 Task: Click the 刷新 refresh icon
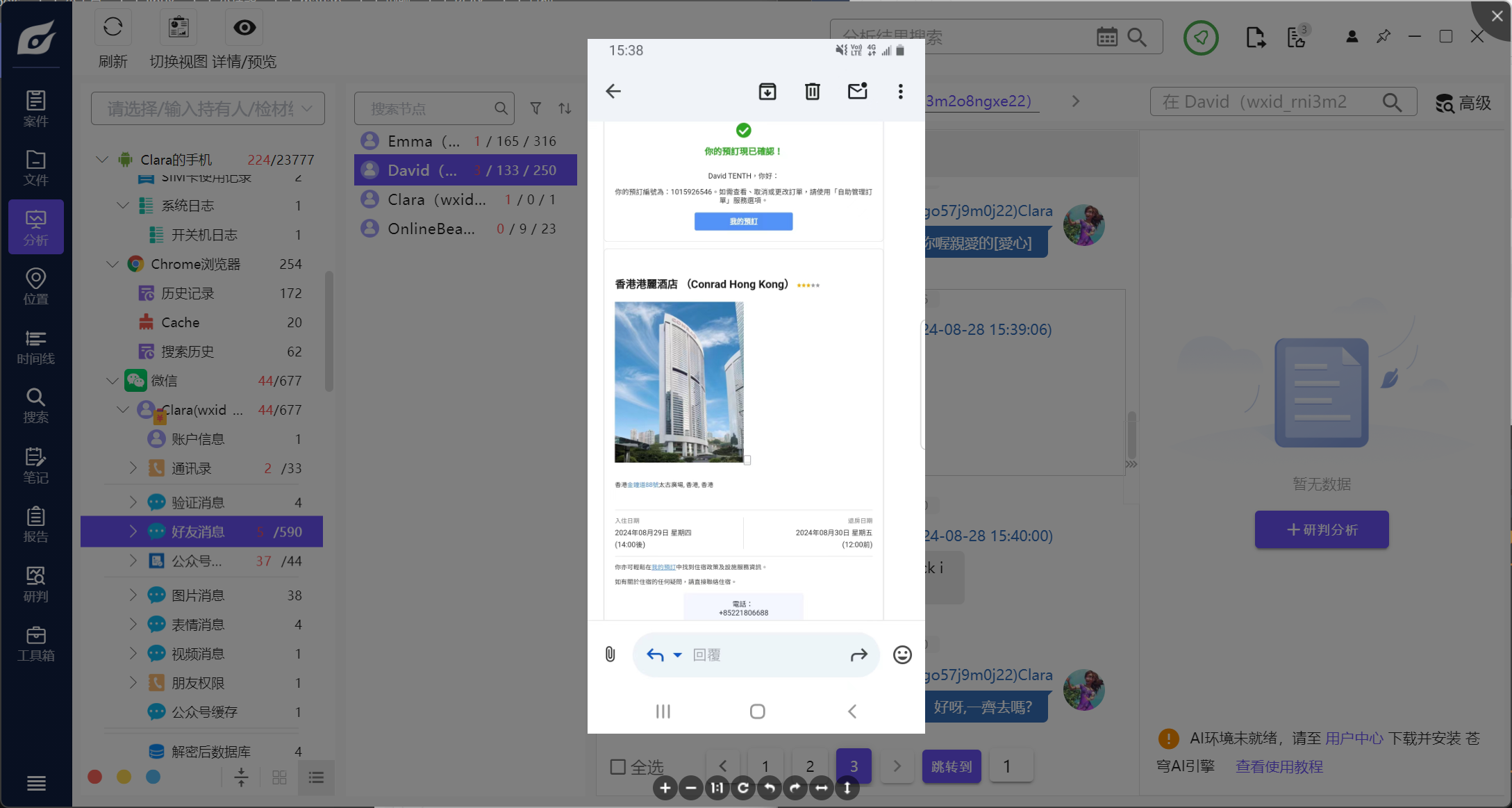(113, 28)
